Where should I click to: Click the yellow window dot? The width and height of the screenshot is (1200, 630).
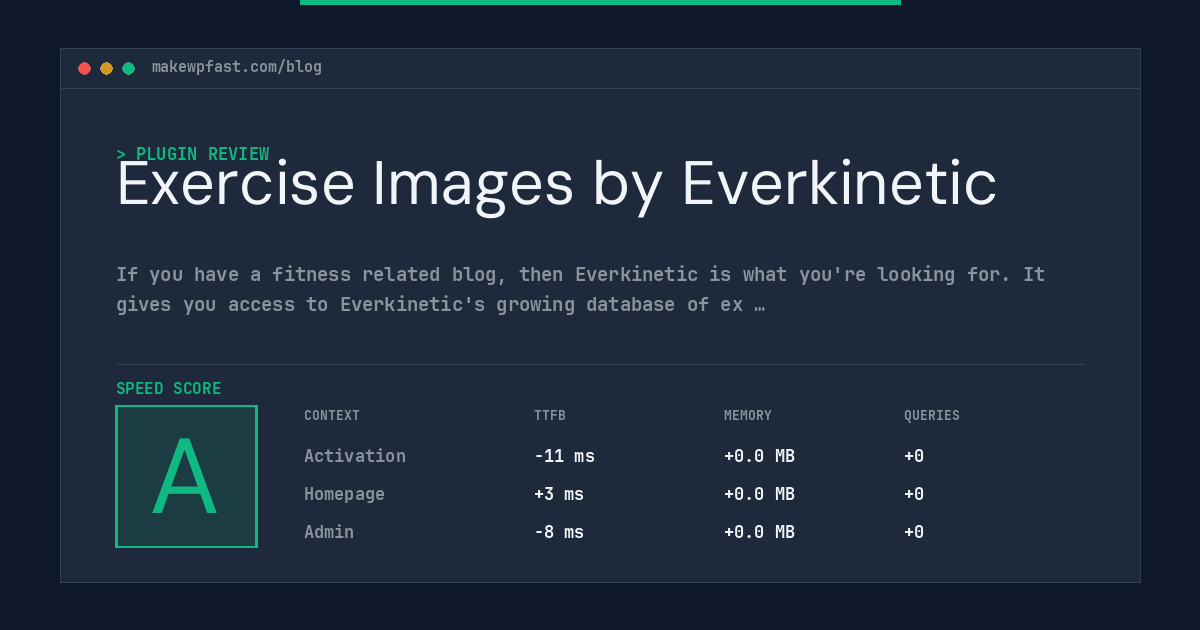tap(106, 68)
